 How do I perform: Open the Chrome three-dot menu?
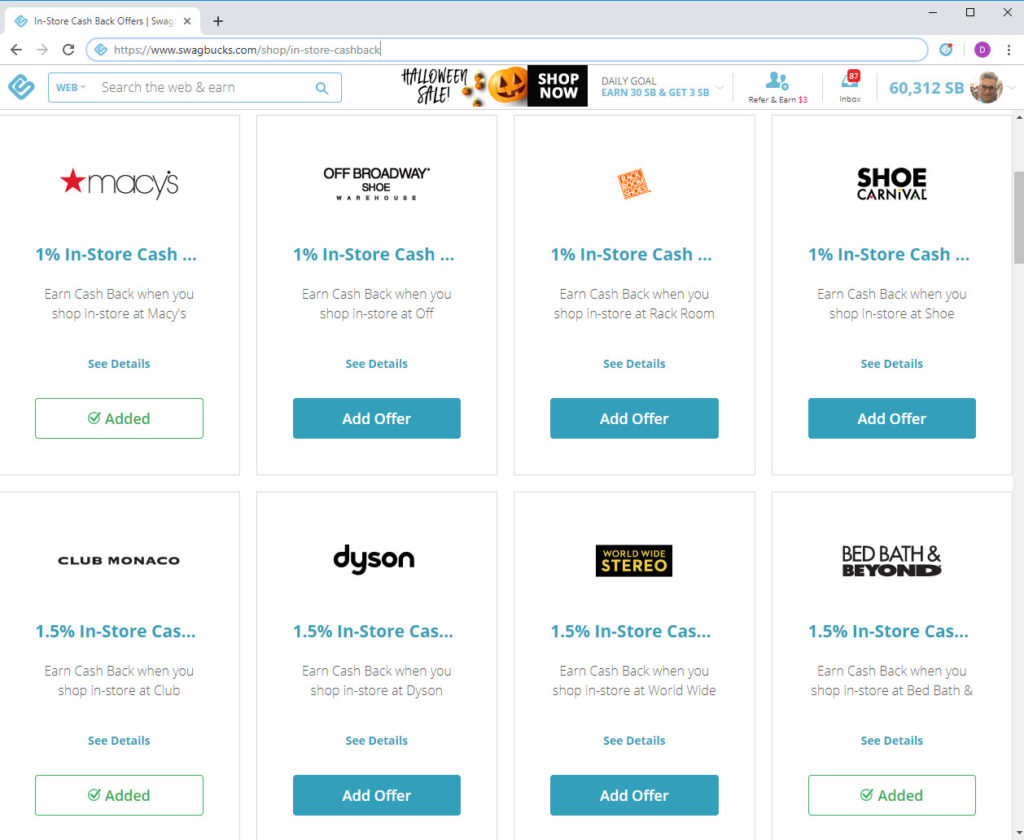click(x=1008, y=50)
